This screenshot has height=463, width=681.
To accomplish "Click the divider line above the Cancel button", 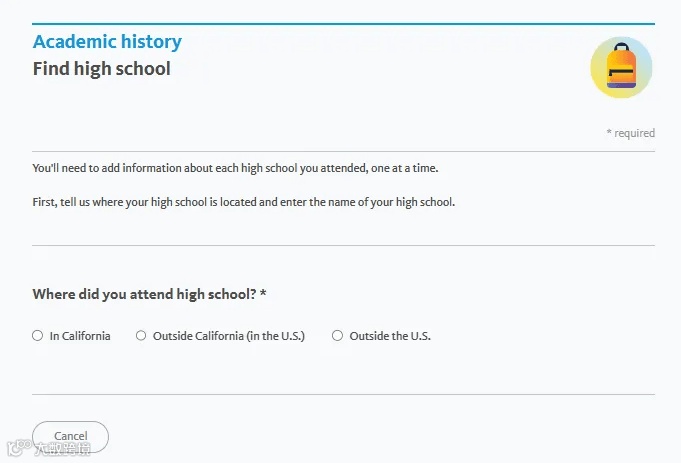I will pyautogui.click(x=343, y=394).
